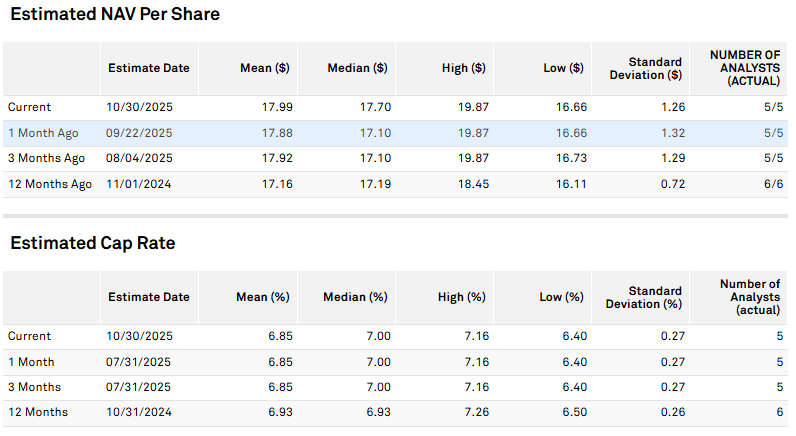Viewport: 796px width, 436px height.
Task: Select the High ($) column header
Action: coord(463,68)
